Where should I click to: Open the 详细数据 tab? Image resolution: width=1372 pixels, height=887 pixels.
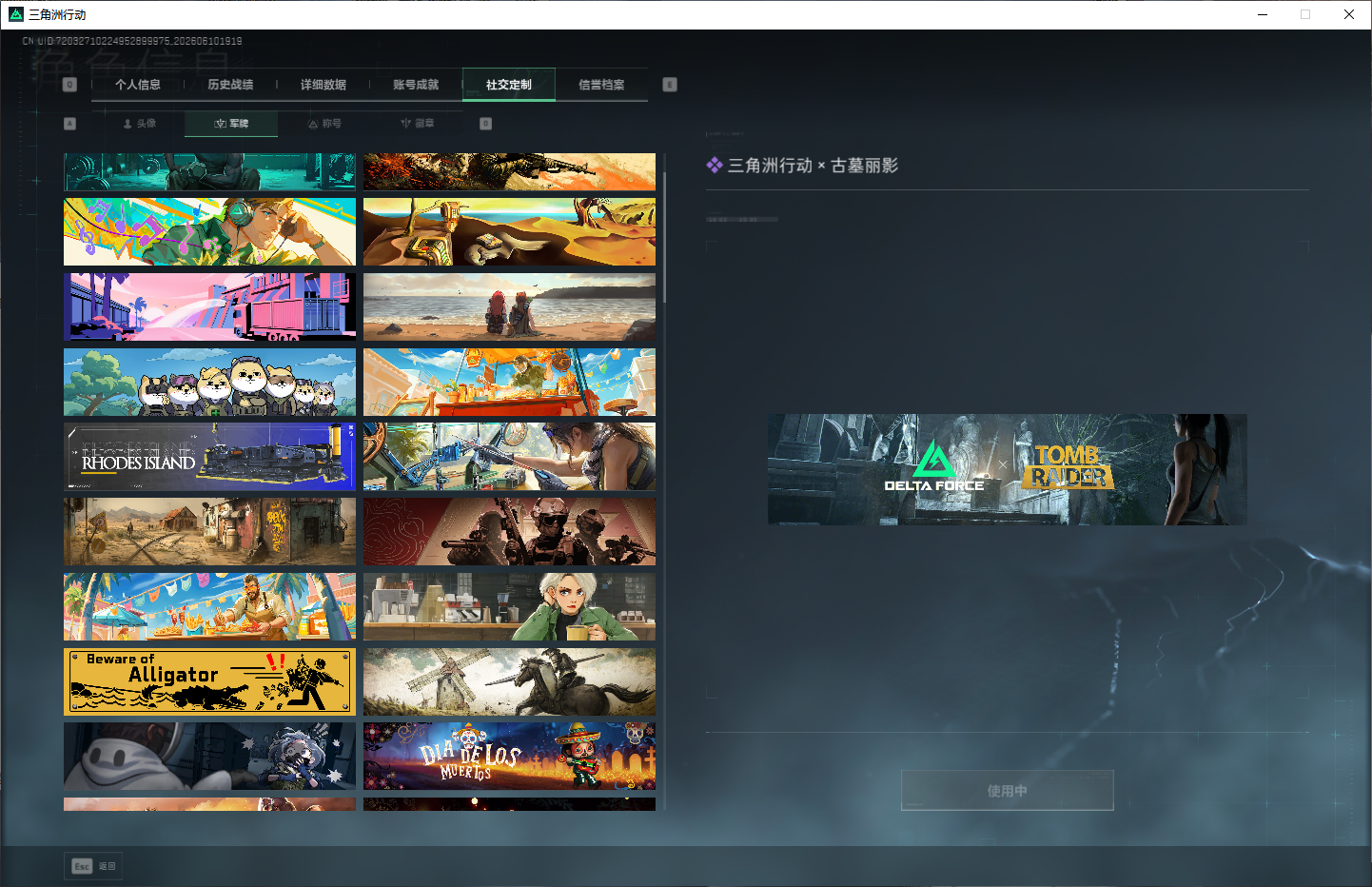click(323, 85)
